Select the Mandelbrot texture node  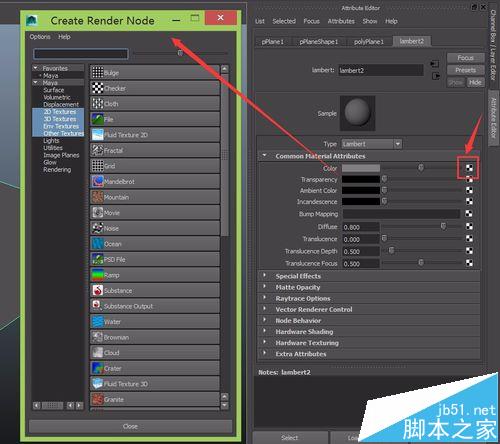coord(155,181)
